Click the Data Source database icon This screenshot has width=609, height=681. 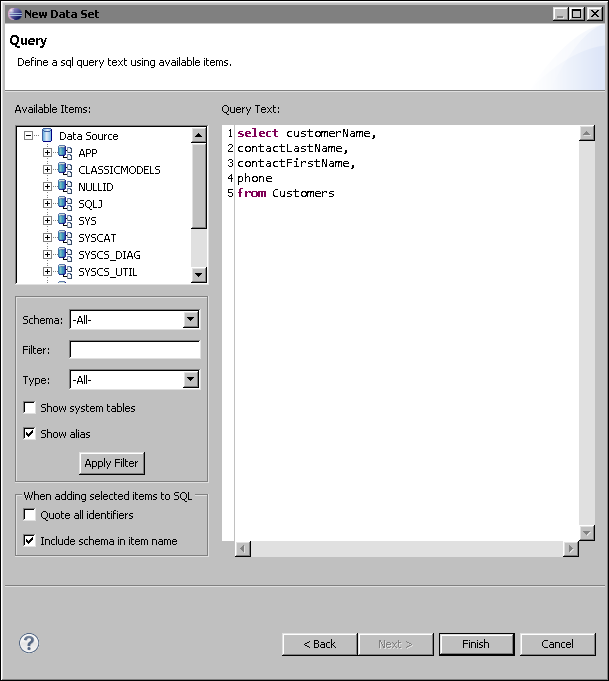click(47, 136)
